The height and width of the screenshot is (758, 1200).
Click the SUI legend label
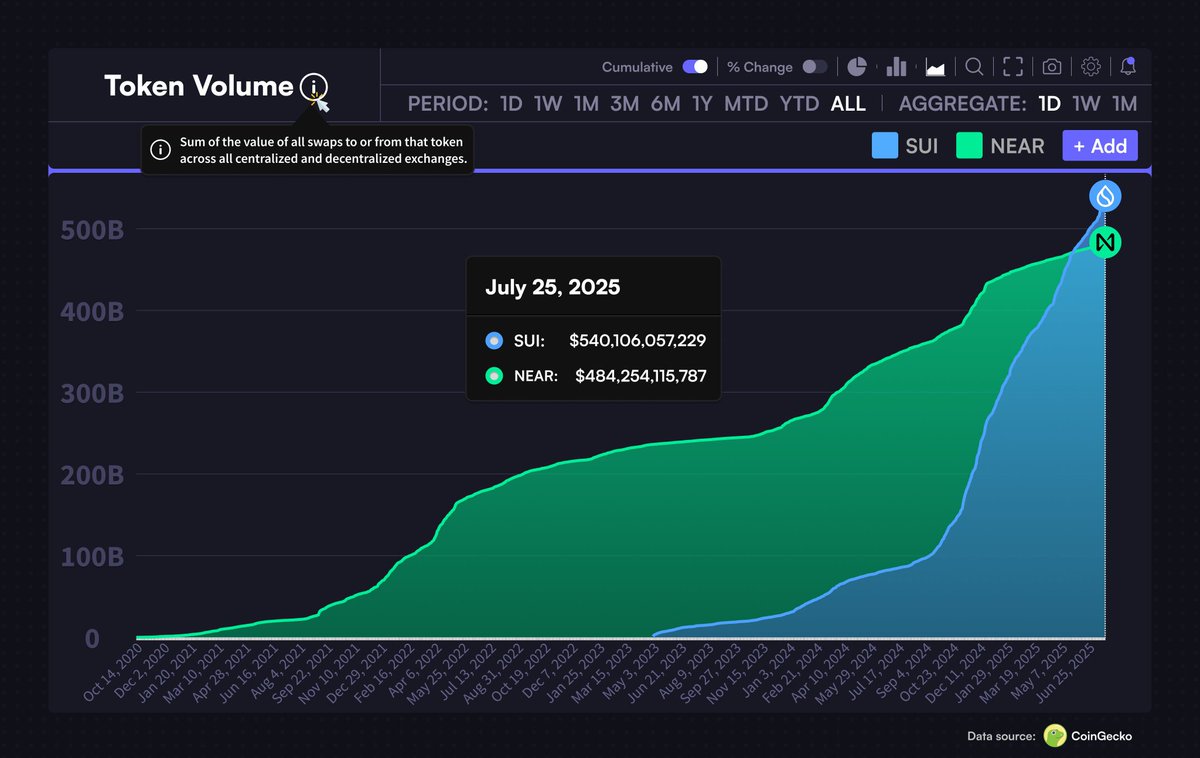tap(922, 146)
